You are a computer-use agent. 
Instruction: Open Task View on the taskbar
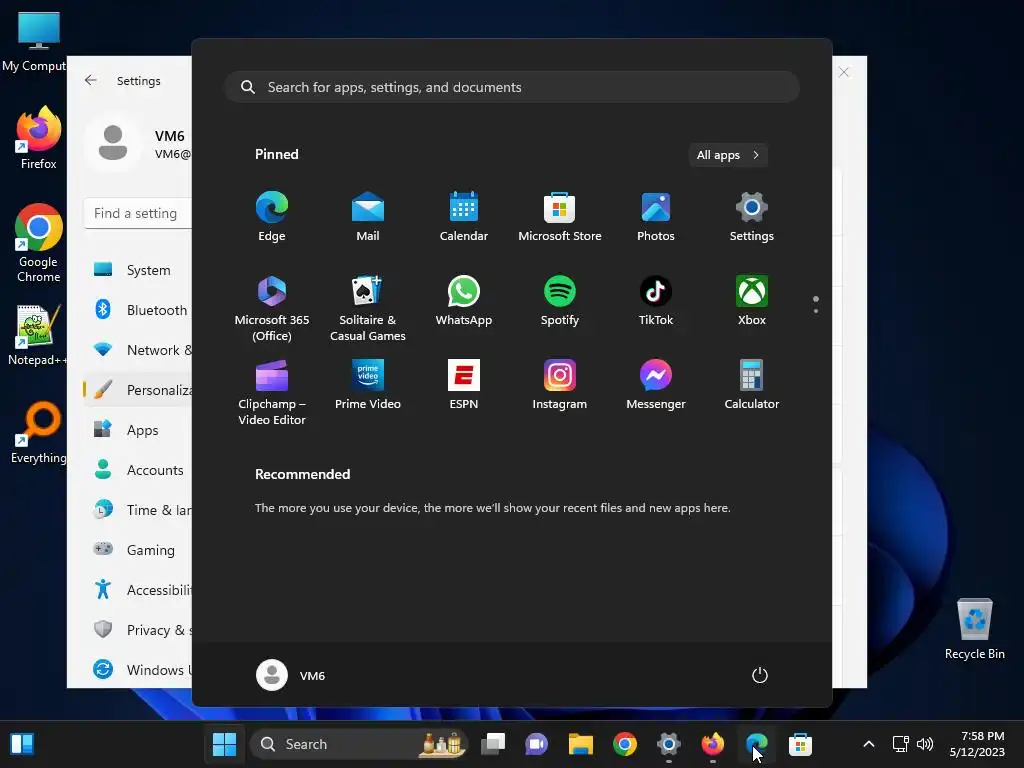[493, 744]
